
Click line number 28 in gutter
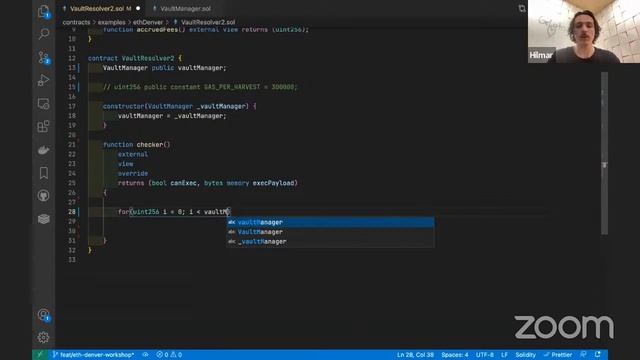(72, 212)
